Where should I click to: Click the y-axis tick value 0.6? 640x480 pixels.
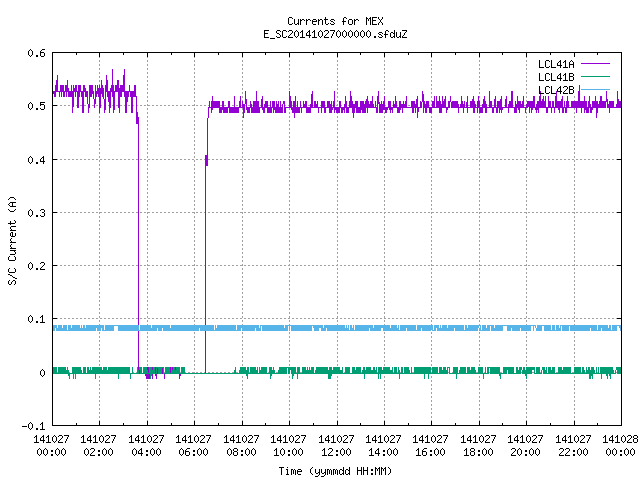coord(36,53)
